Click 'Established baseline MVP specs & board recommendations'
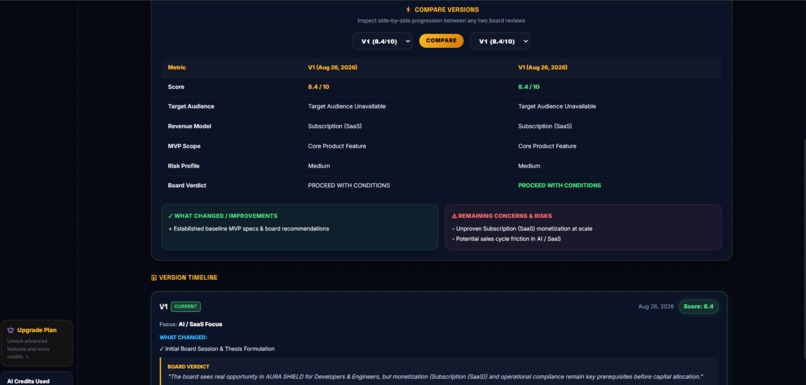Screen dimensions: 806x385 [251, 229]
